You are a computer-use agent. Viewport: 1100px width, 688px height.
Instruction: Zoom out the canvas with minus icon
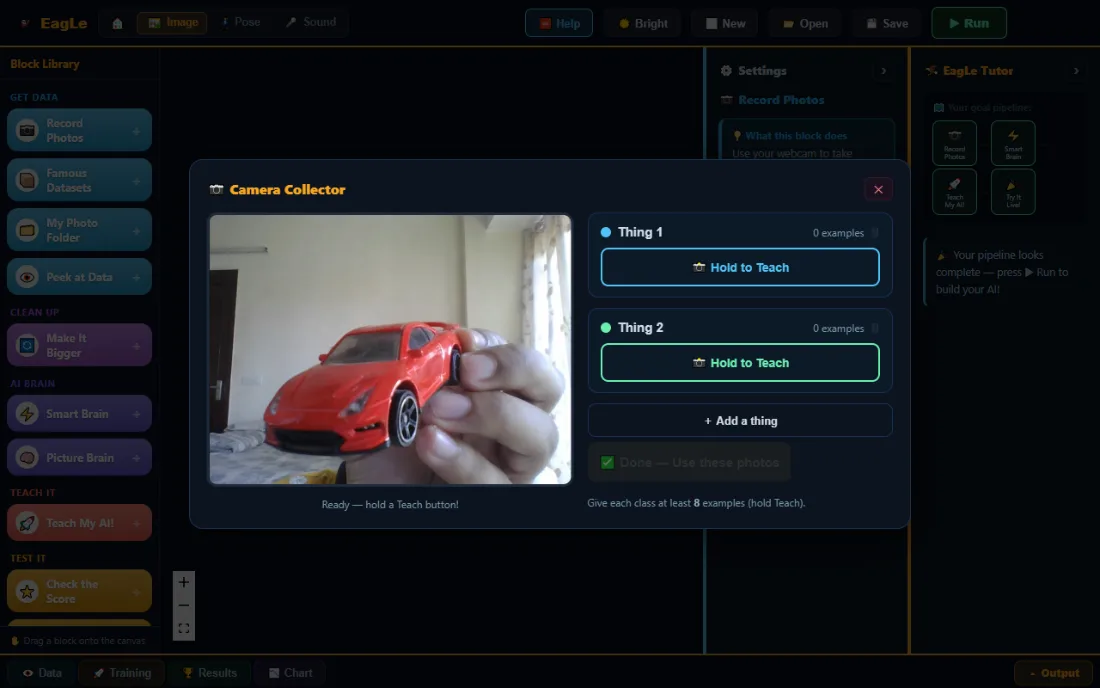pyautogui.click(x=184, y=605)
